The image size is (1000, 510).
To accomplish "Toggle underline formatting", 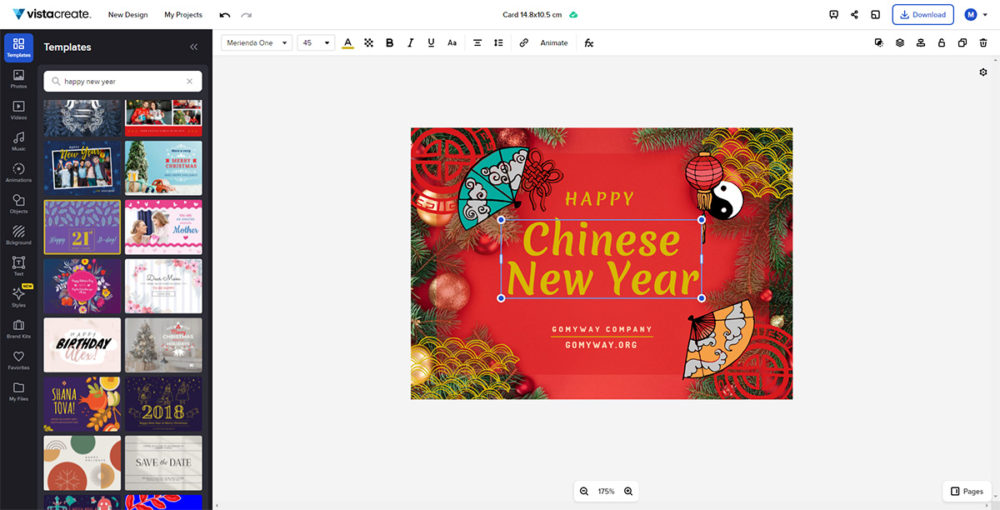I will pyautogui.click(x=431, y=43).
